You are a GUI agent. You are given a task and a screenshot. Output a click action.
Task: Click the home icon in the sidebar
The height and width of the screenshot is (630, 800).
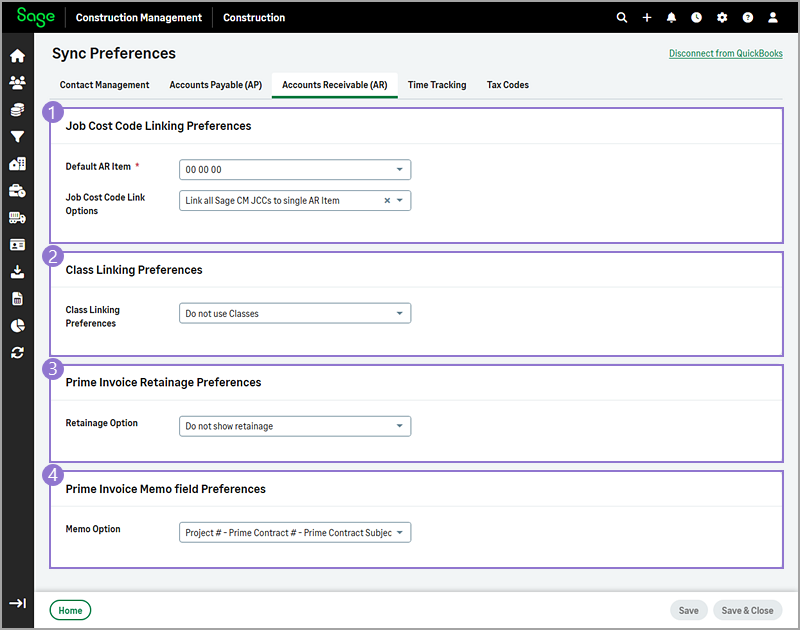click(17, 56)
